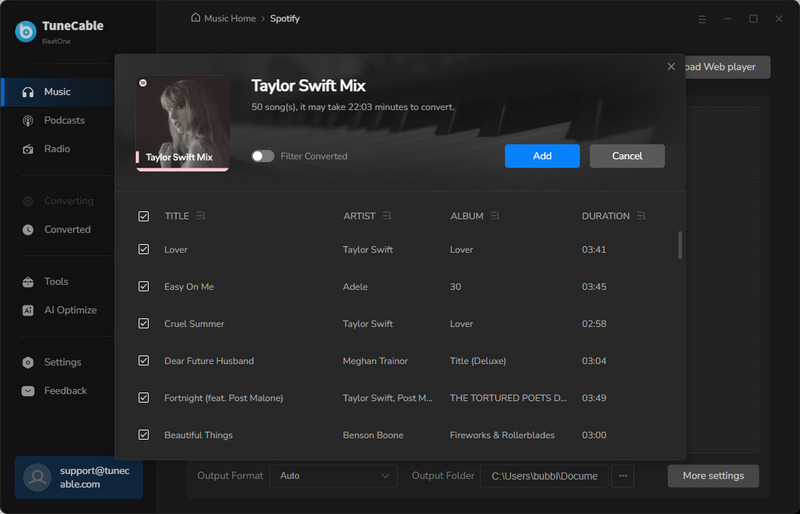Click the Radio icon
The height and width of the screenshot is (514, 800).
click(28, 149)
